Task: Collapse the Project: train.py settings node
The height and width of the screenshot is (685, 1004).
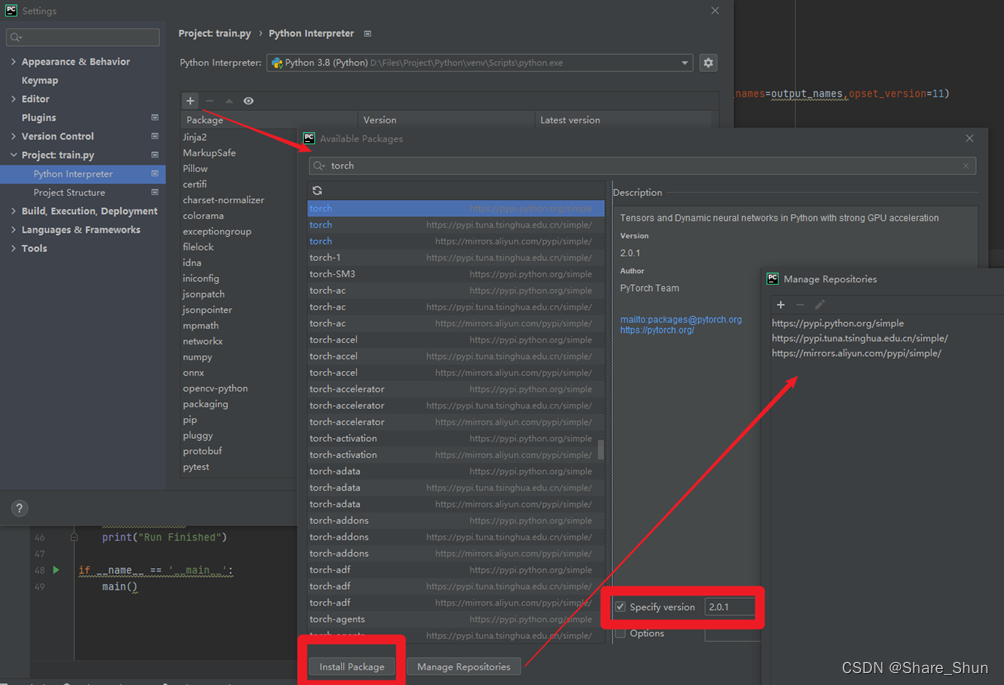Action: 13,155
